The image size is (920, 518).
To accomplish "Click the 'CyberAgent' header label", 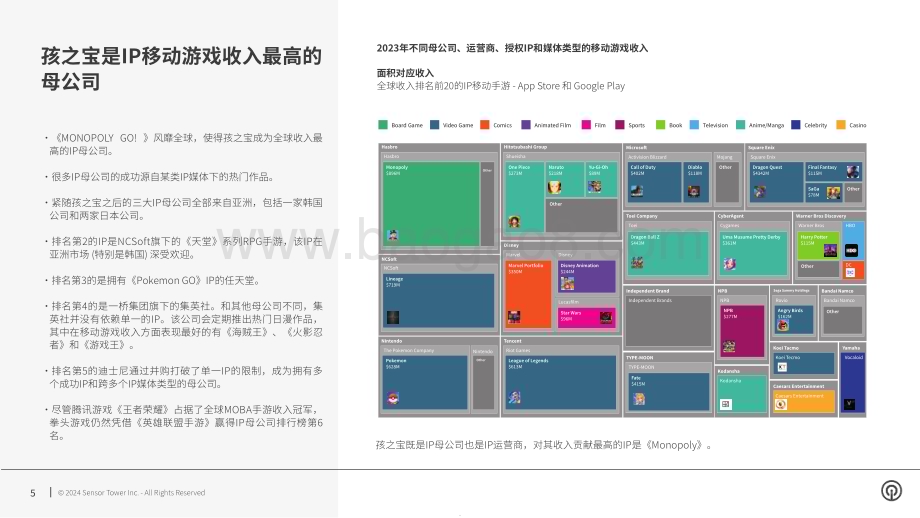I will coord(730,216).
